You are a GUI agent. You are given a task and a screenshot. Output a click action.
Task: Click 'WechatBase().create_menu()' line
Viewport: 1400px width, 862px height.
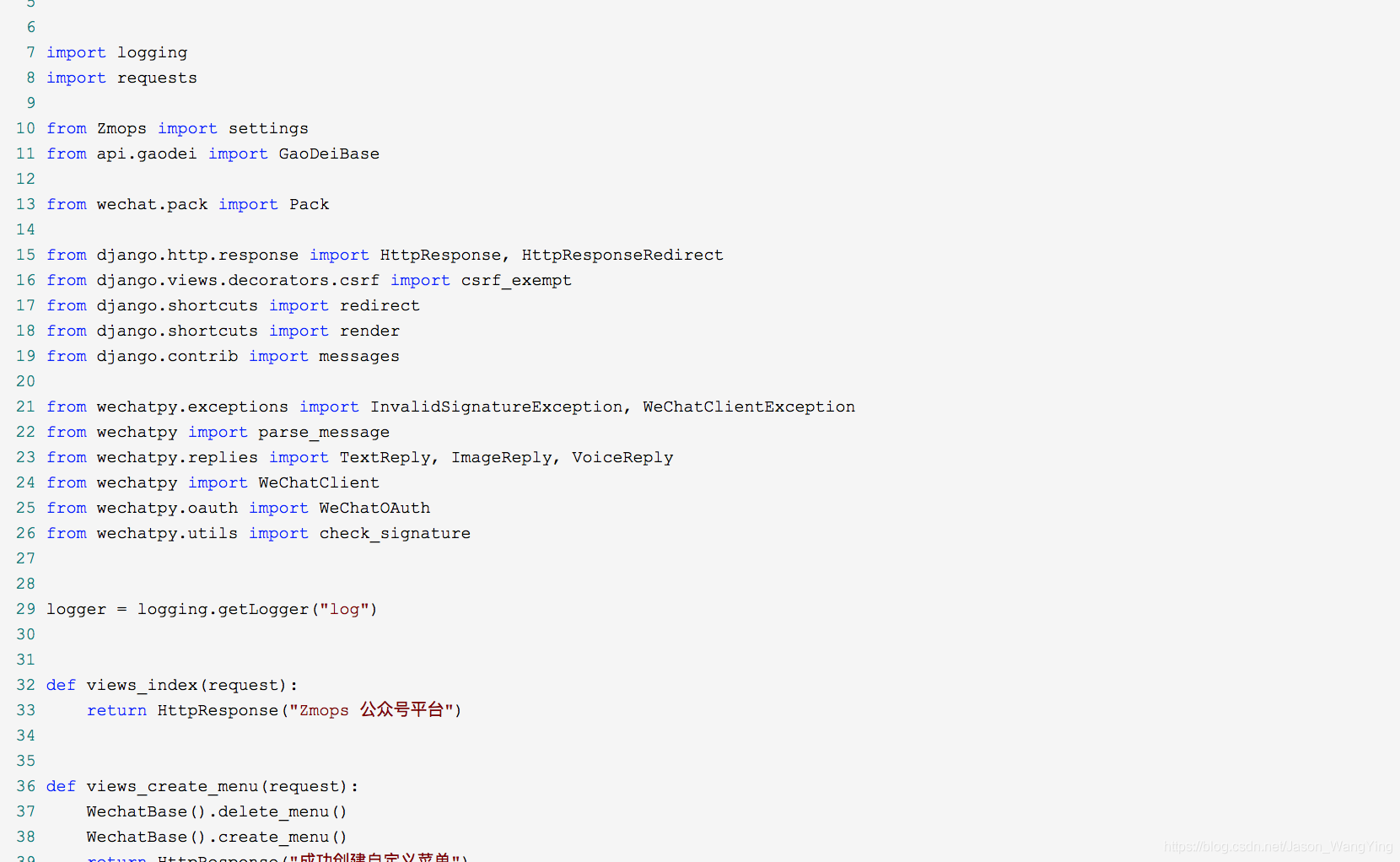[x=217, y=837]
